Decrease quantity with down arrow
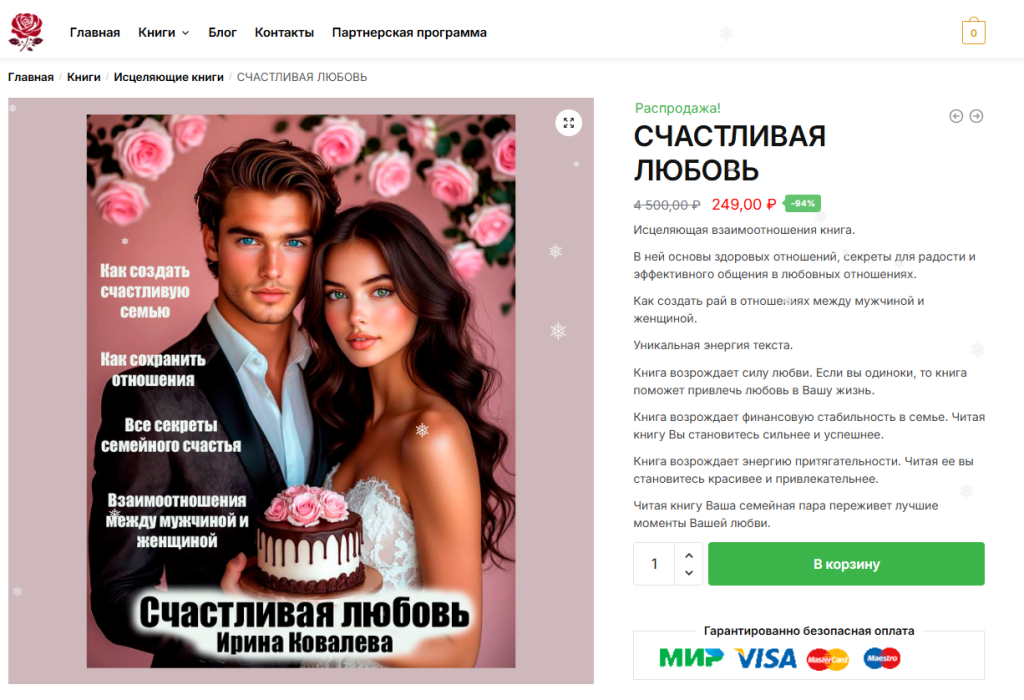The width and height of the screenshot is (1024, 700). (x=688, y=573)
